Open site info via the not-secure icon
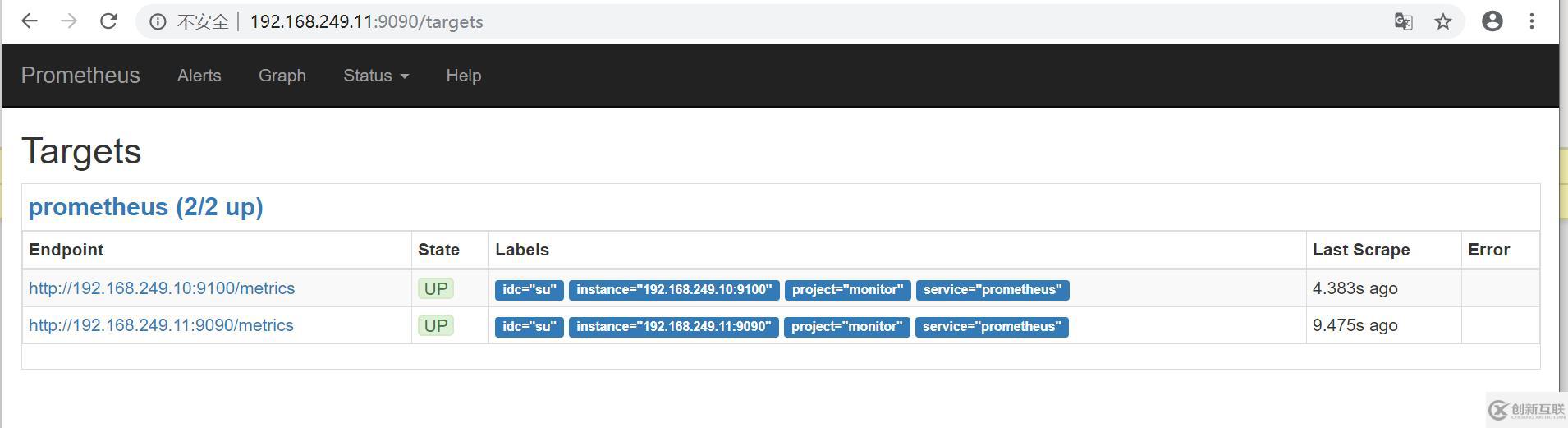Image resolution: width=1568 pixels, height=428 pixels. [x=158, y=22]
